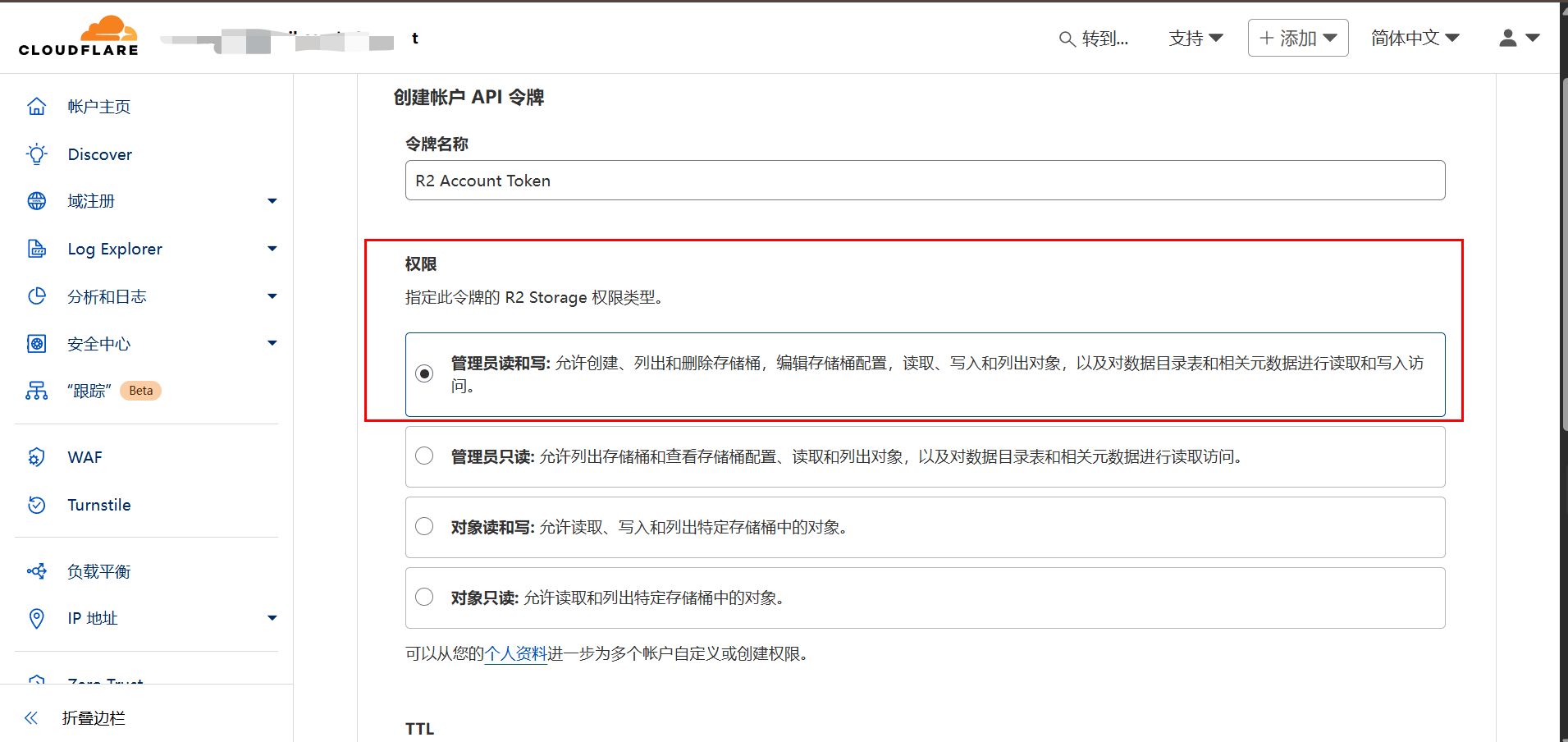Viewport: 1568px width, 742px height.
Task: Click the collapse sidebar double-chevron icon
Action: tap(31, 718)
